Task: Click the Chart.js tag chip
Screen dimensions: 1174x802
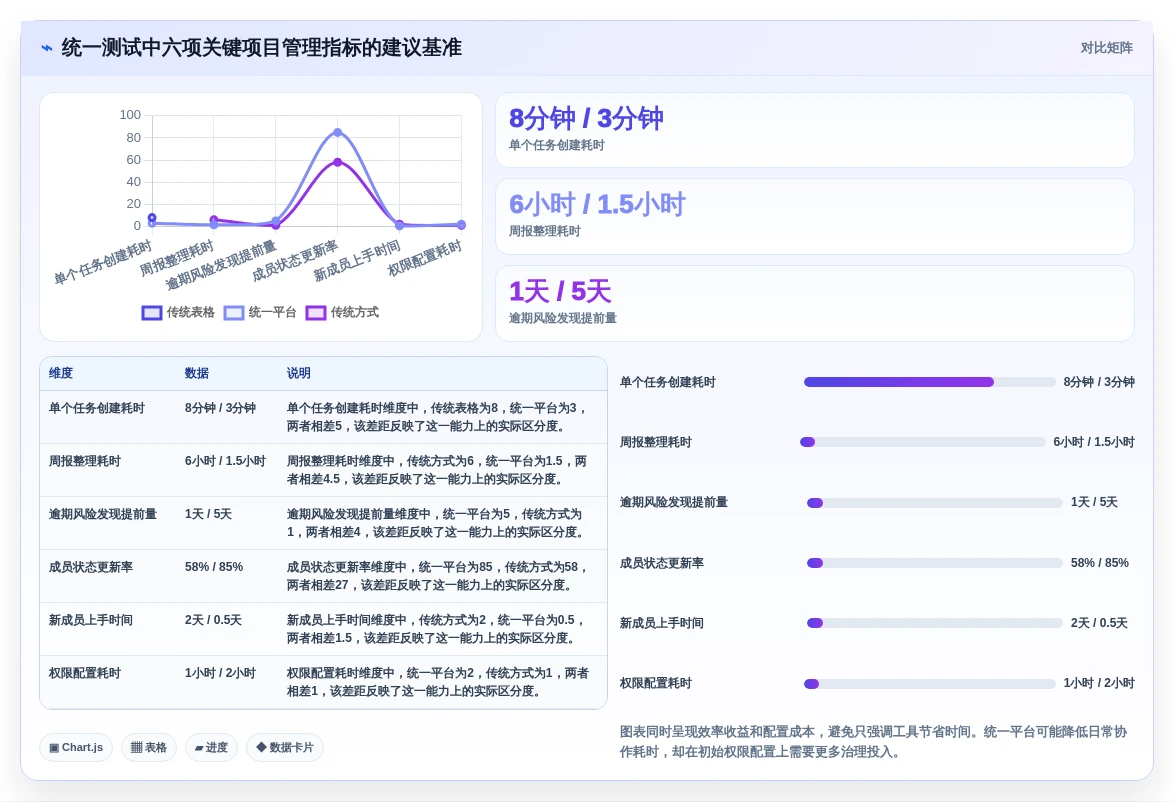Action: click(76, 747)
